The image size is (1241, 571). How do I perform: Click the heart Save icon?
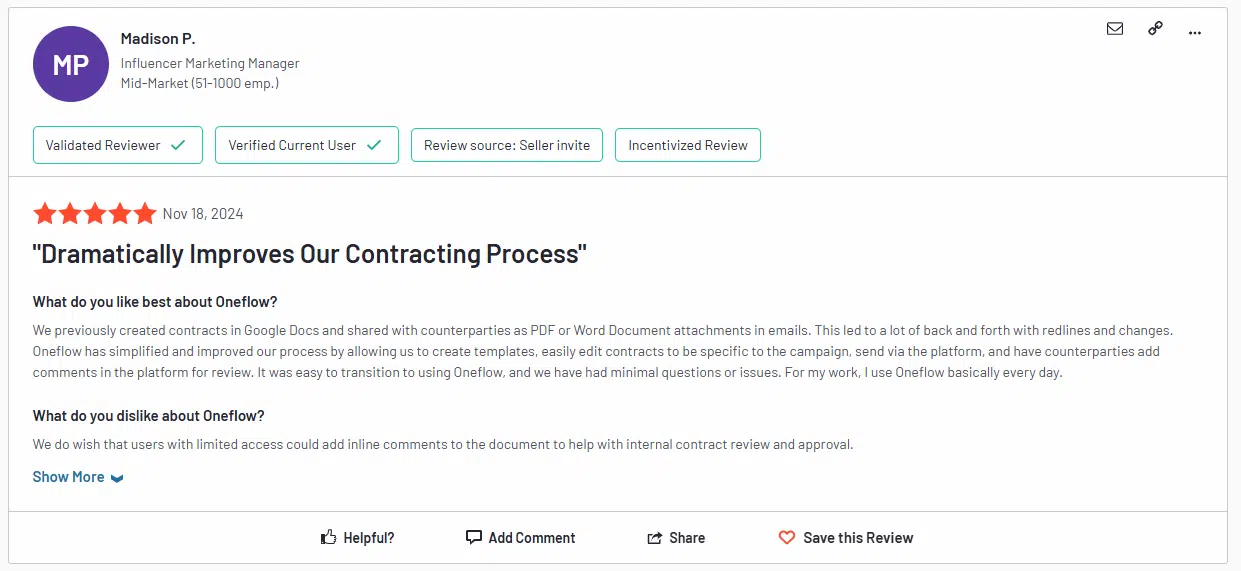(x=787, y=538)
